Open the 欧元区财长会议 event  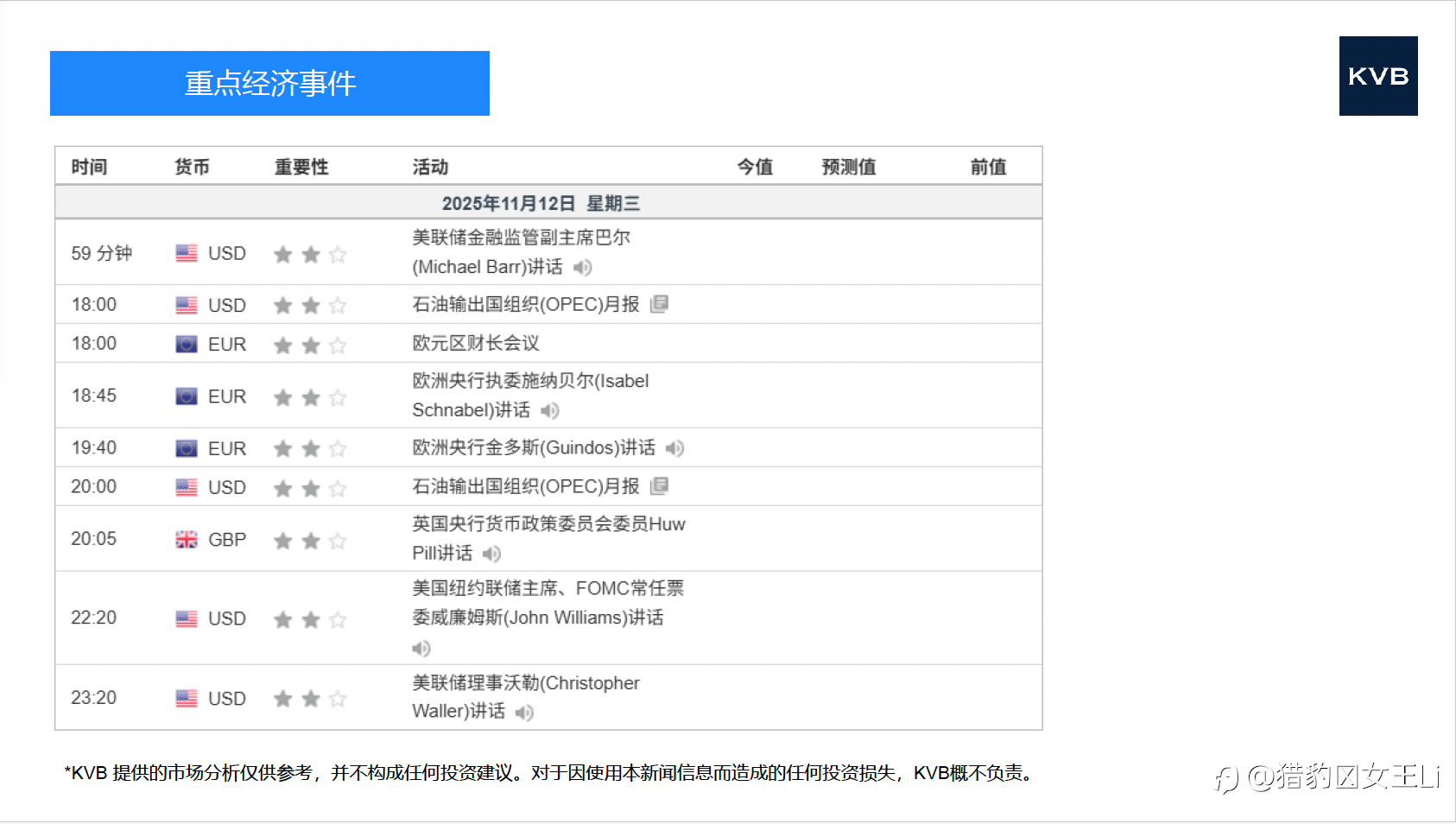coord(476,343)
